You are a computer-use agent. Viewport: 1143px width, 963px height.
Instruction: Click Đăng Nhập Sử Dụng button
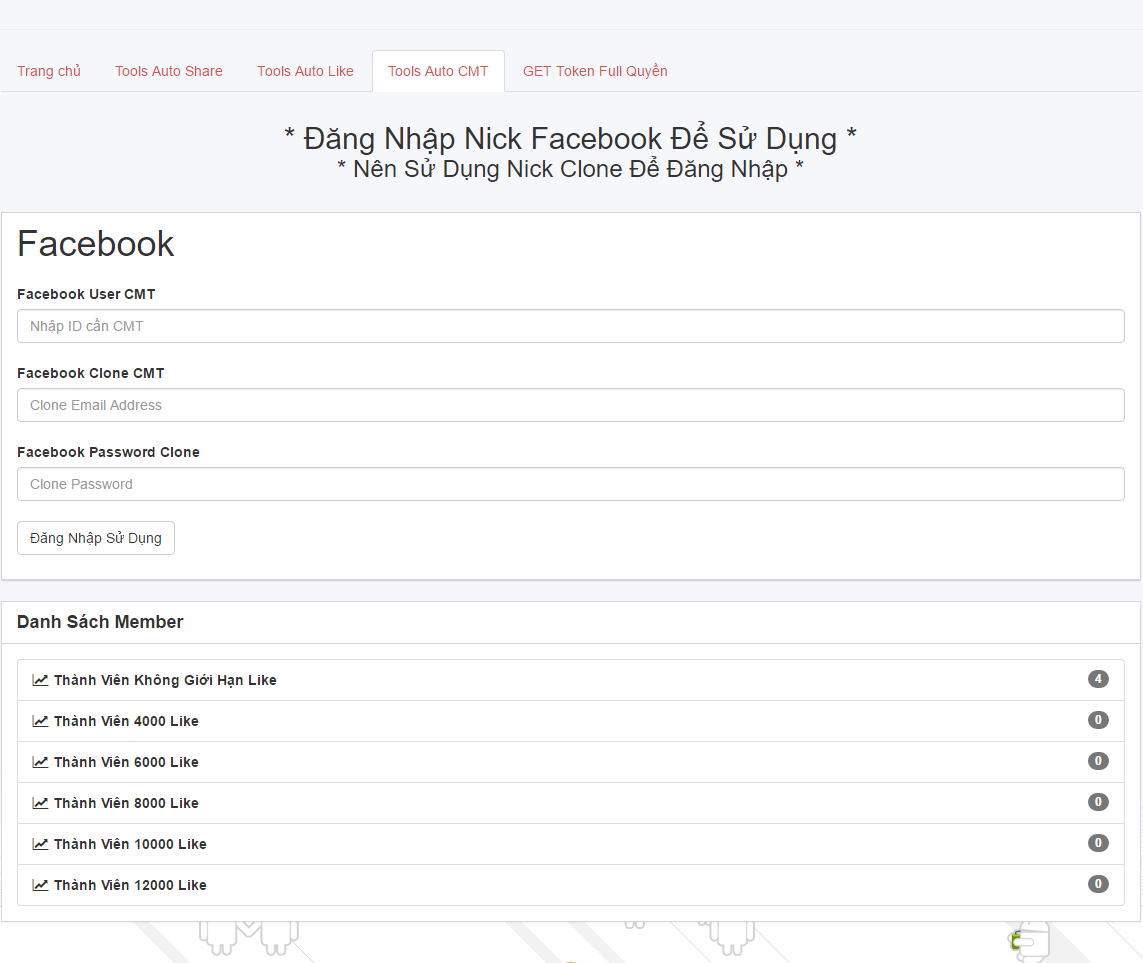tap(95, 538)
